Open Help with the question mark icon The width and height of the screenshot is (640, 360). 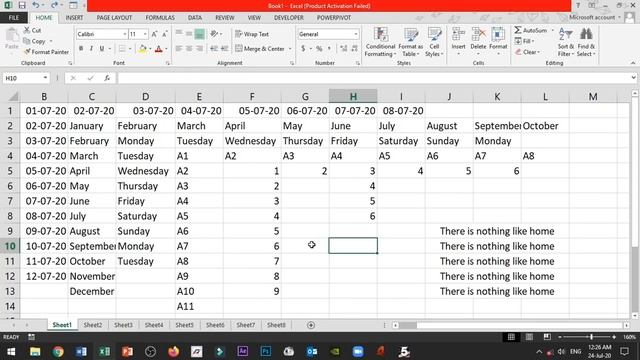(578, 5)
